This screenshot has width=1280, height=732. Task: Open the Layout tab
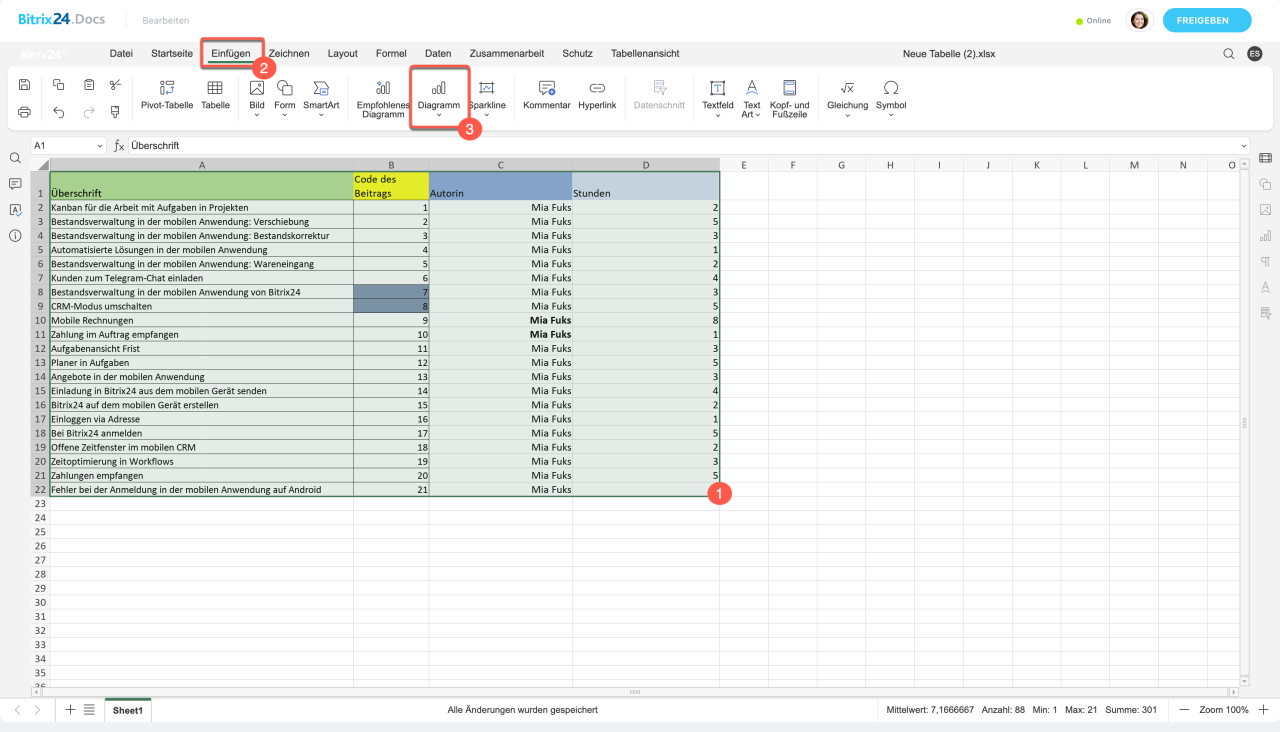[342, 53]
